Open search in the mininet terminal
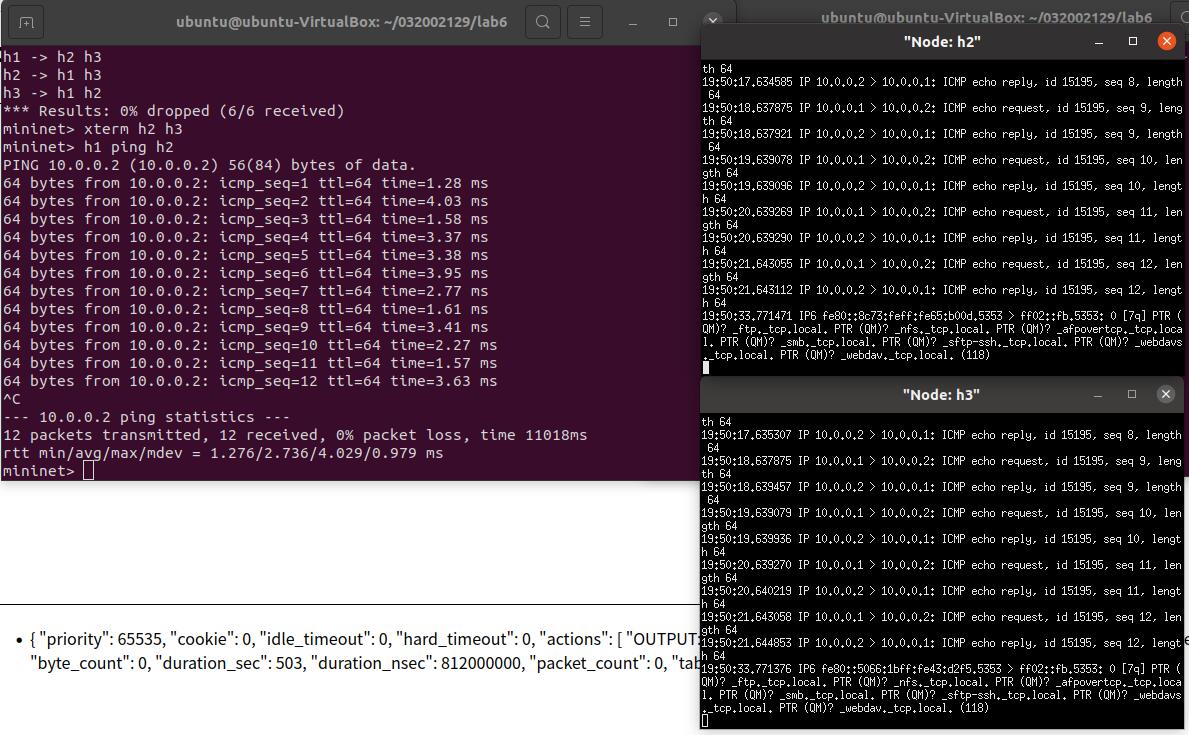 pos(543,22)
